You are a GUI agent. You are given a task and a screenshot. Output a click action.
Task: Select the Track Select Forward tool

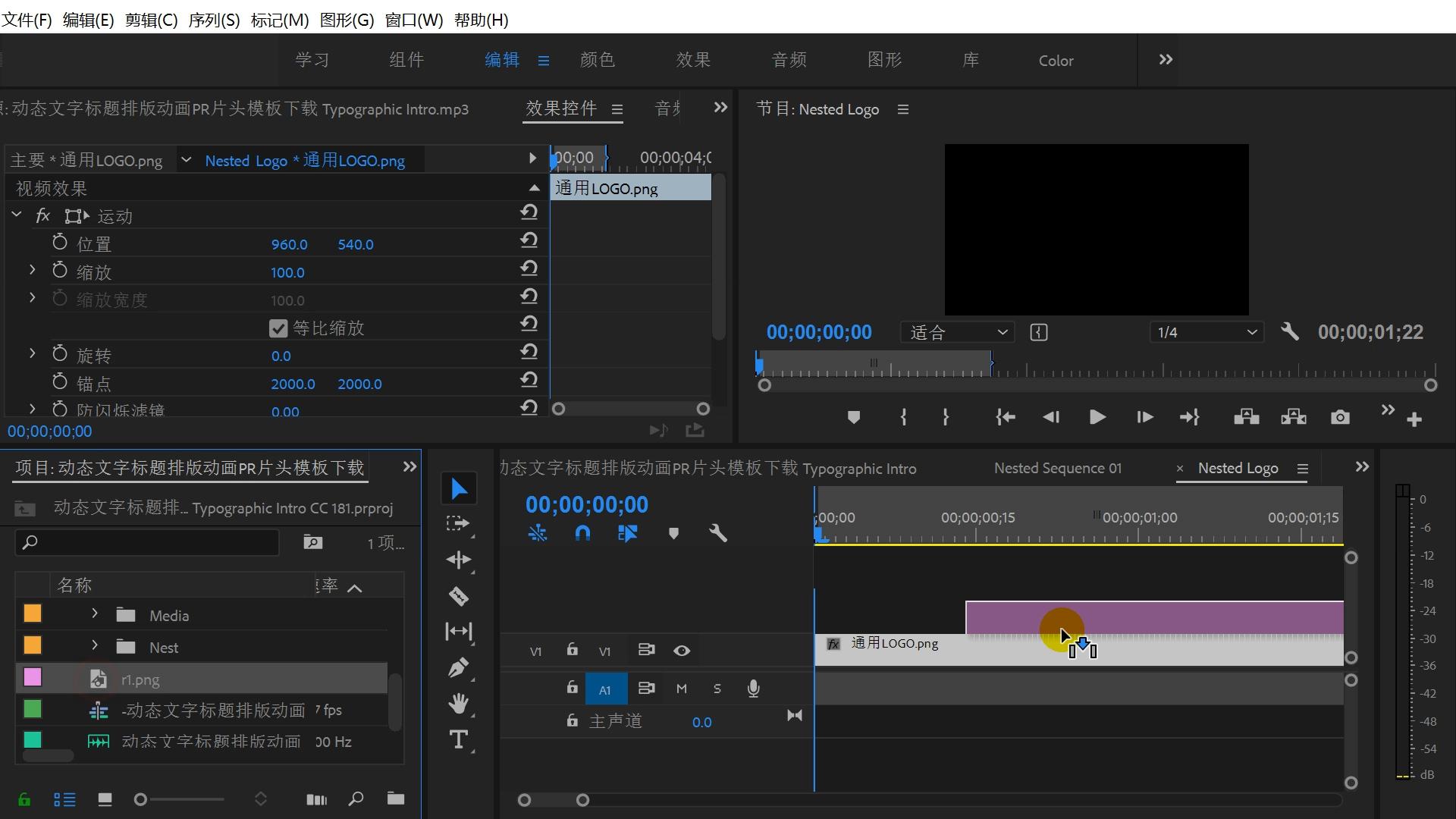coord(458,524)
